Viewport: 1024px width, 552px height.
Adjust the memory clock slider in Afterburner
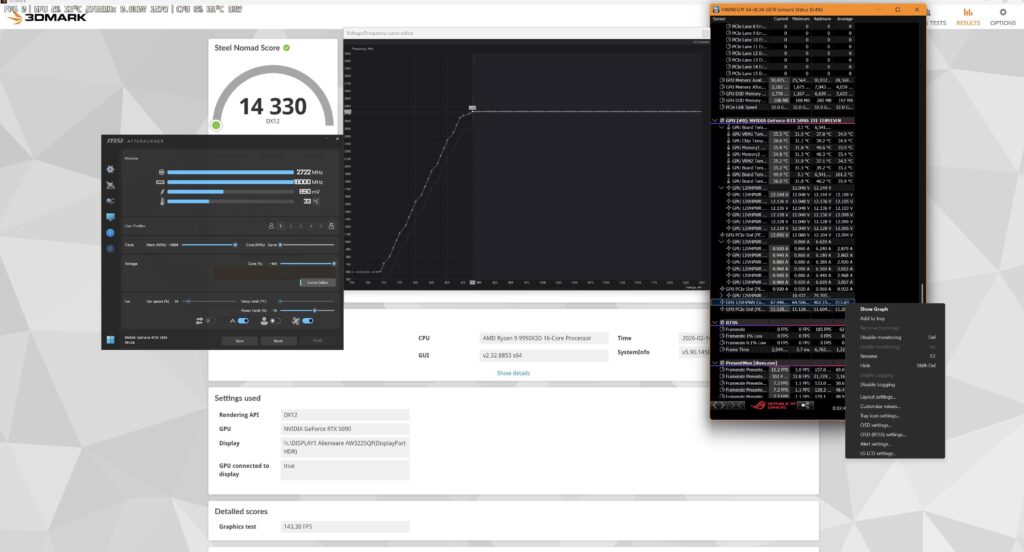[209, 245]
